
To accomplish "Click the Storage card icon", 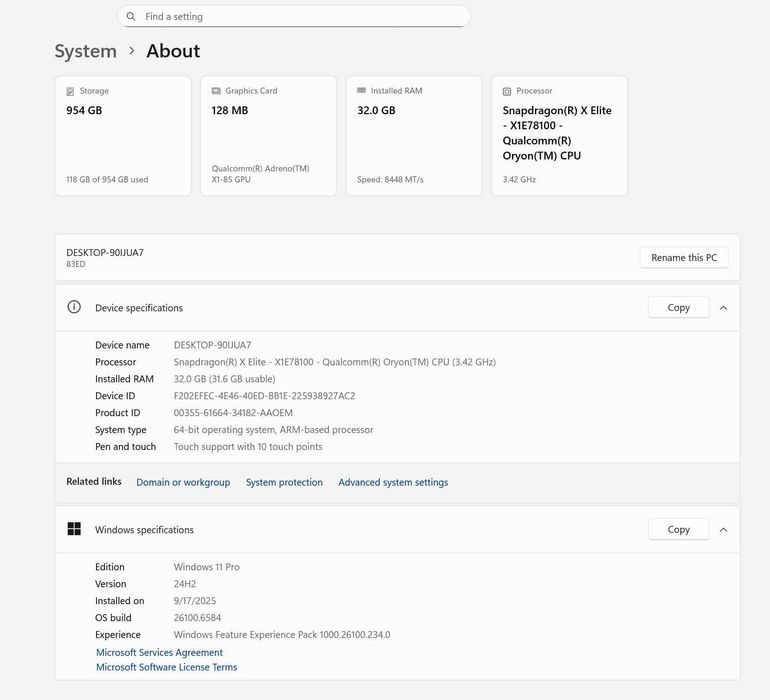I will (70, 91).
